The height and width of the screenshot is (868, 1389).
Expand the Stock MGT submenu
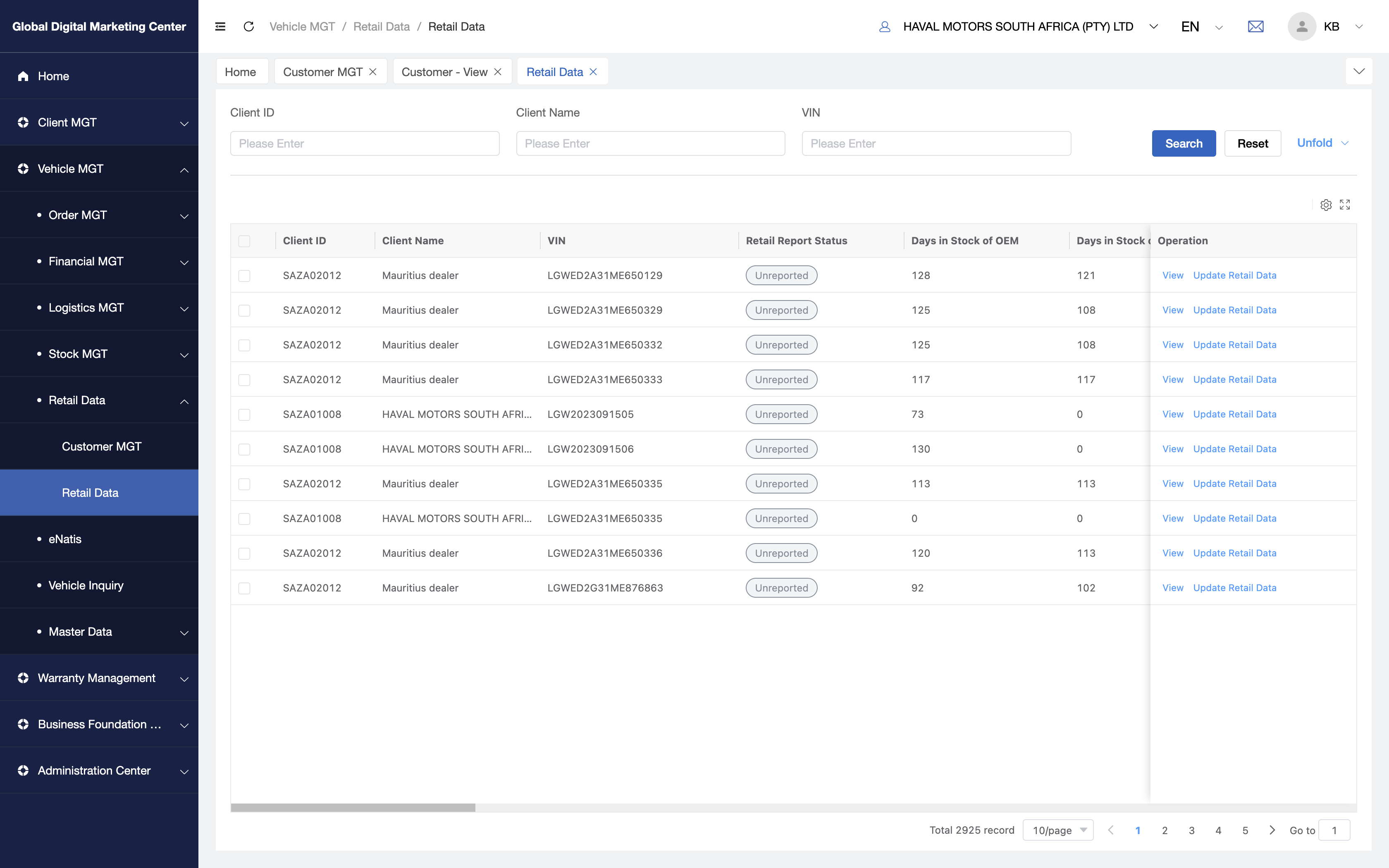[x=184, y=355]
